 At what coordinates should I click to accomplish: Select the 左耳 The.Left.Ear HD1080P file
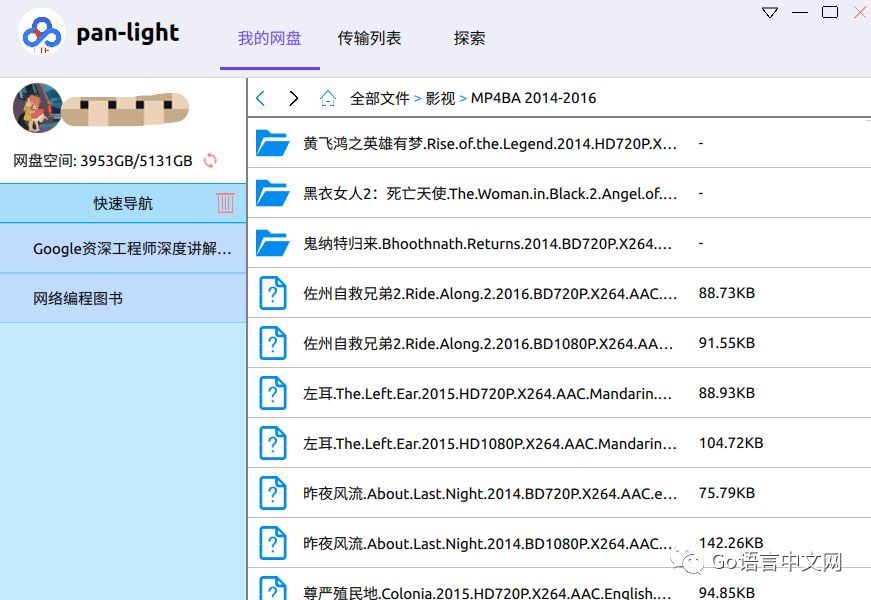489,443
